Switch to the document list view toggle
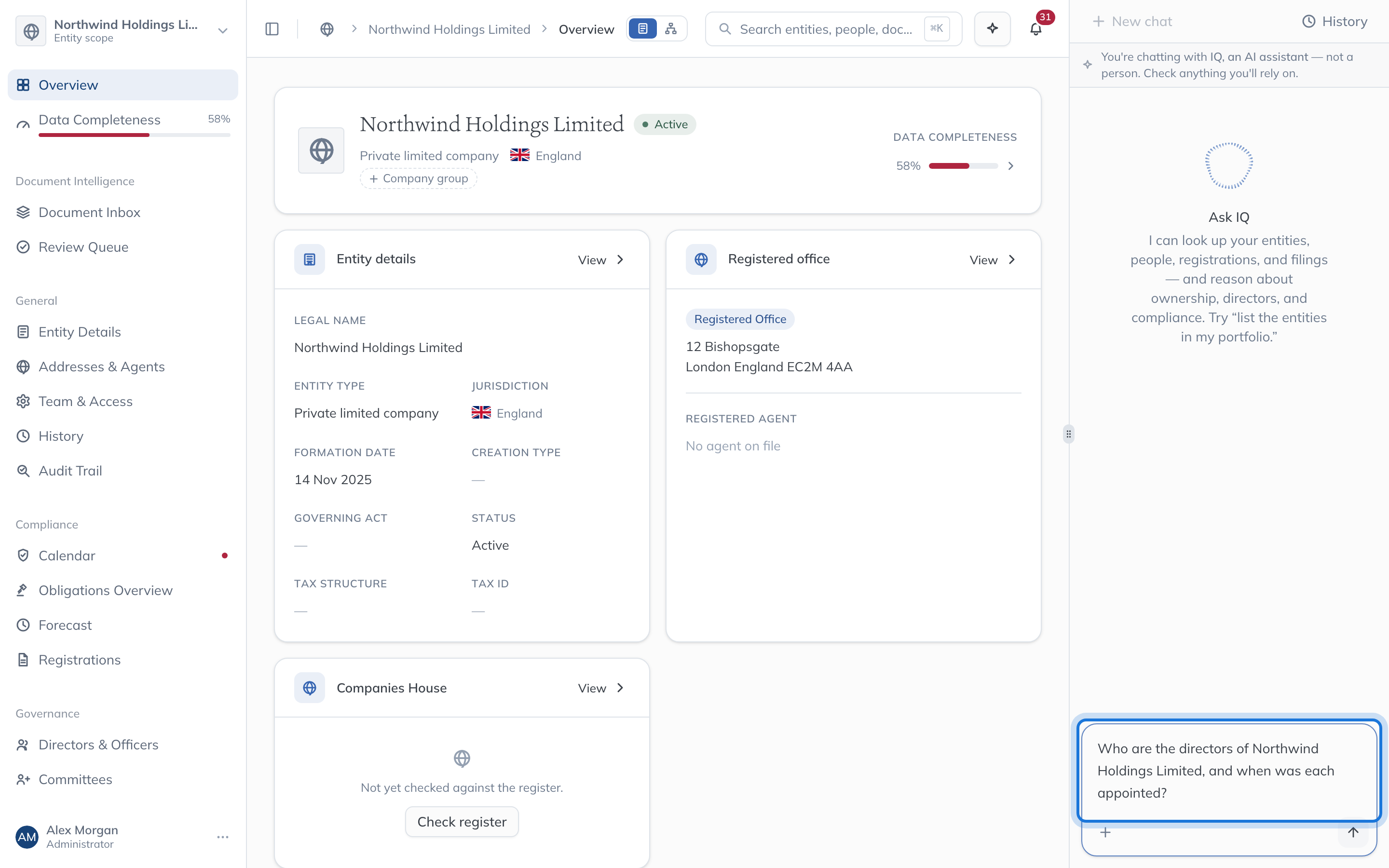The height and width of the screenshot is (868, 1389). [643, 29]
